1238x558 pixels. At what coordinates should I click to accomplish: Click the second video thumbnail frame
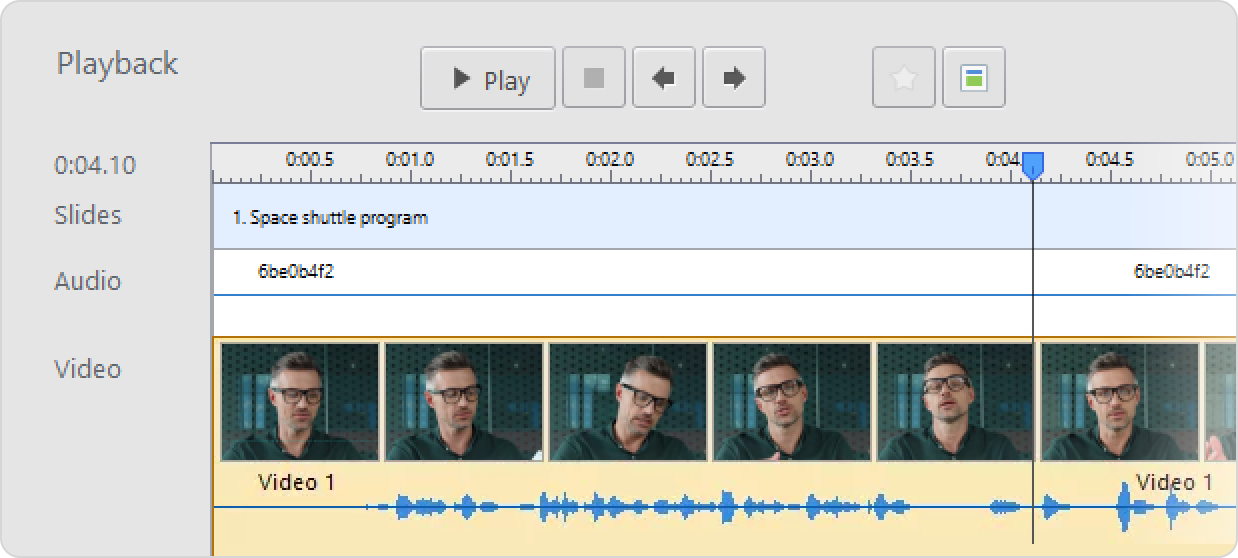coord(464,402)
